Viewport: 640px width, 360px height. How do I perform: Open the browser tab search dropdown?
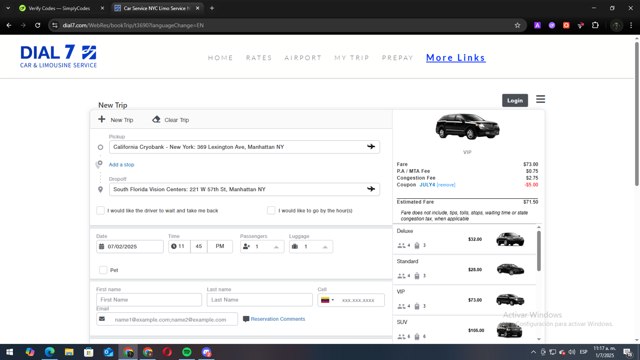(x=8, y=8)
